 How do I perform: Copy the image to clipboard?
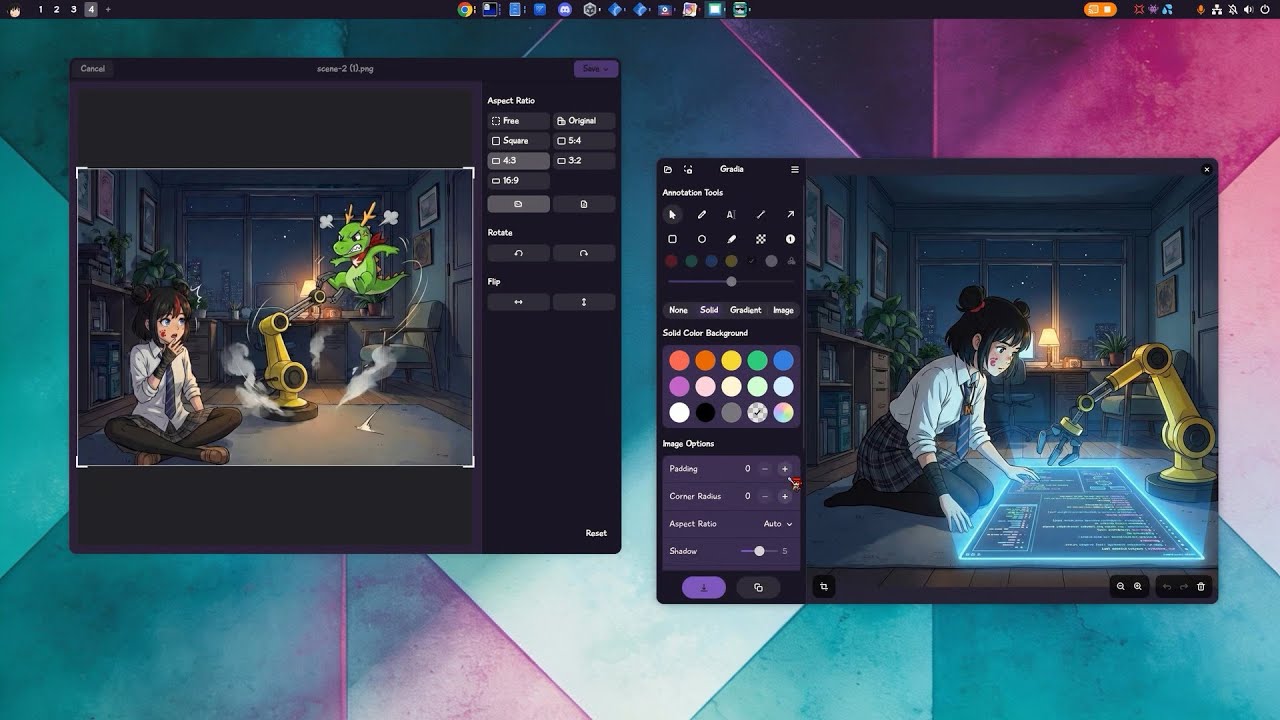tap(758, 588)
